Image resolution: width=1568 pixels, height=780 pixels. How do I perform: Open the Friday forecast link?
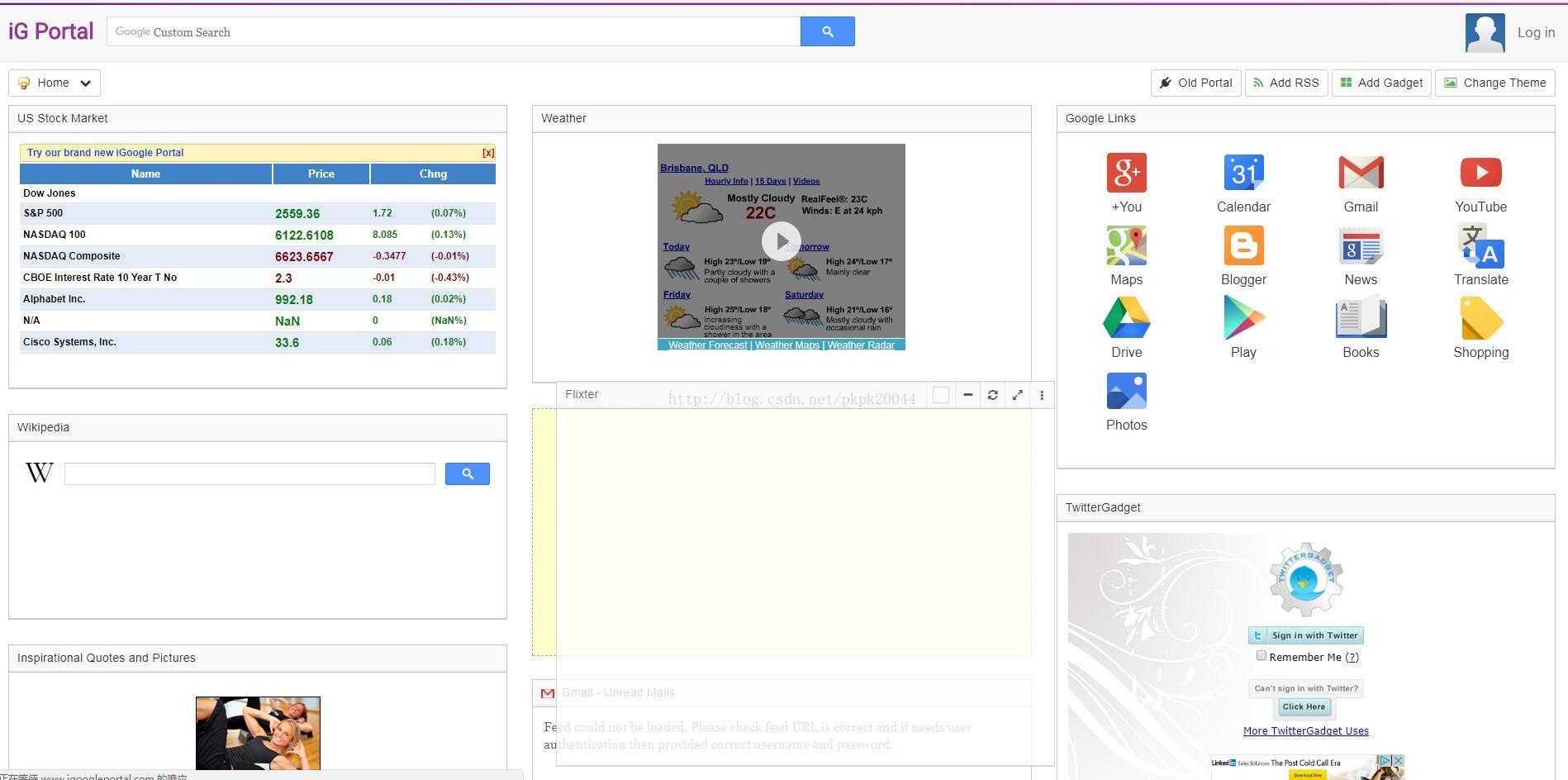pyautogui.click(x=677, y=294)
